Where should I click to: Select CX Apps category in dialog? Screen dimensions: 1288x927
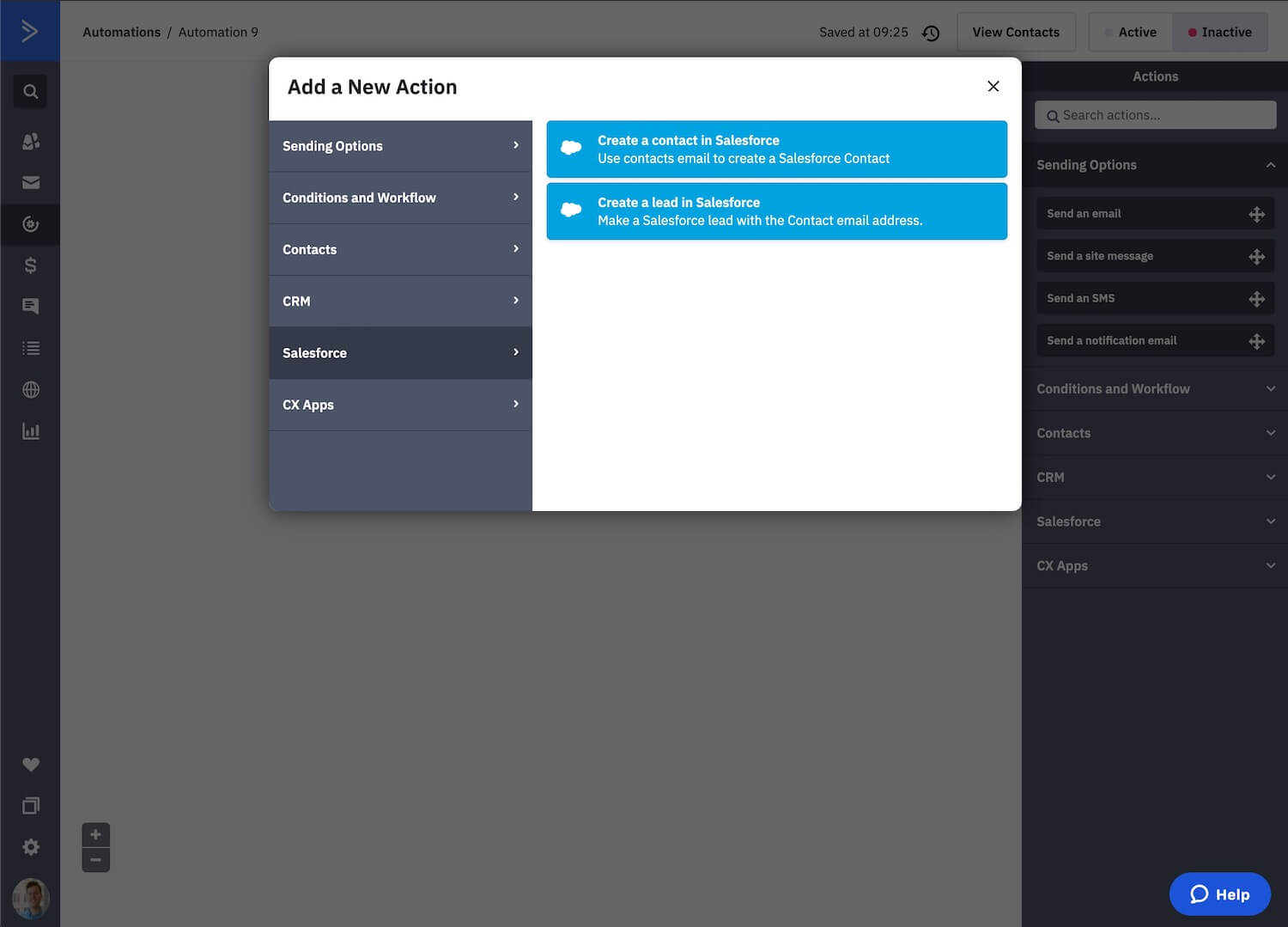tap(400, 405)
